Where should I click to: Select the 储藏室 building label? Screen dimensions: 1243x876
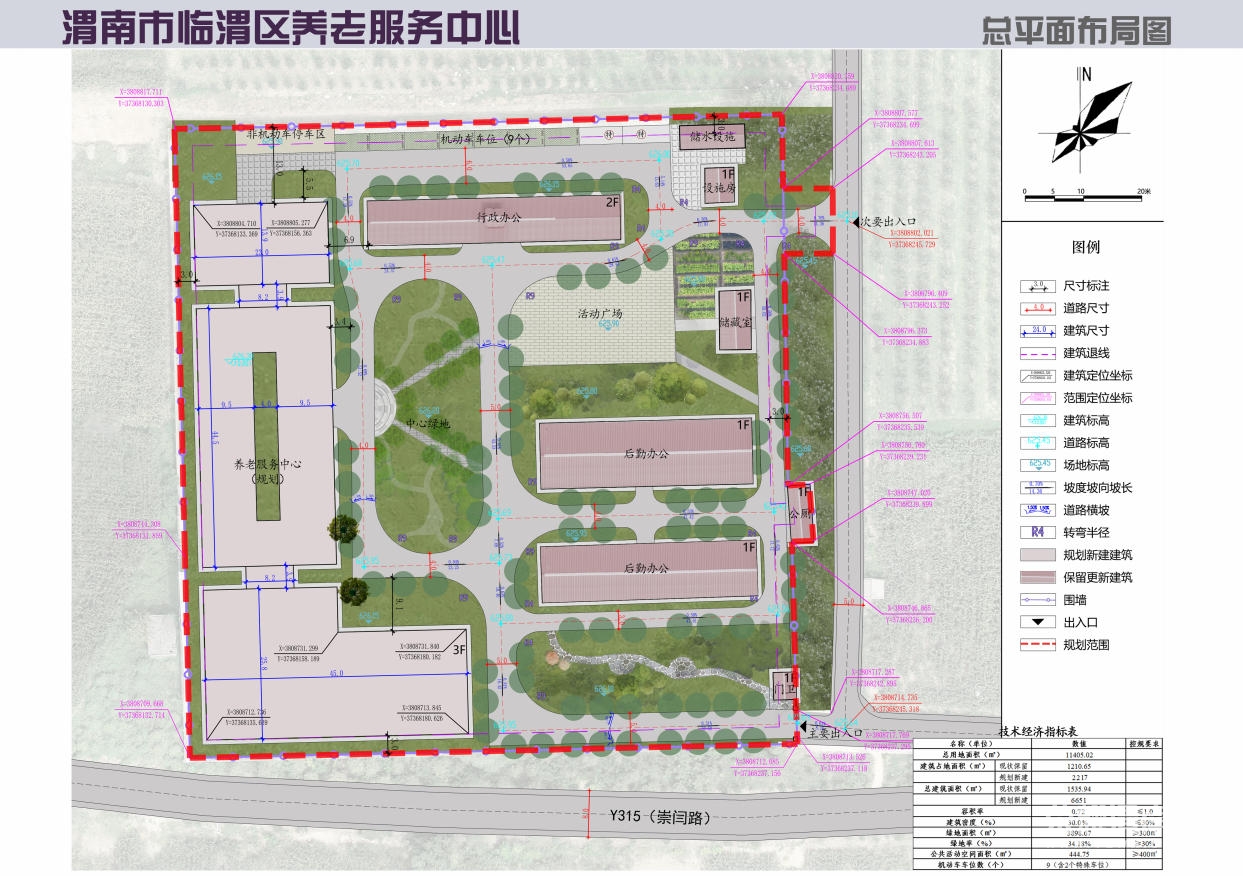(x=734, y=324)
